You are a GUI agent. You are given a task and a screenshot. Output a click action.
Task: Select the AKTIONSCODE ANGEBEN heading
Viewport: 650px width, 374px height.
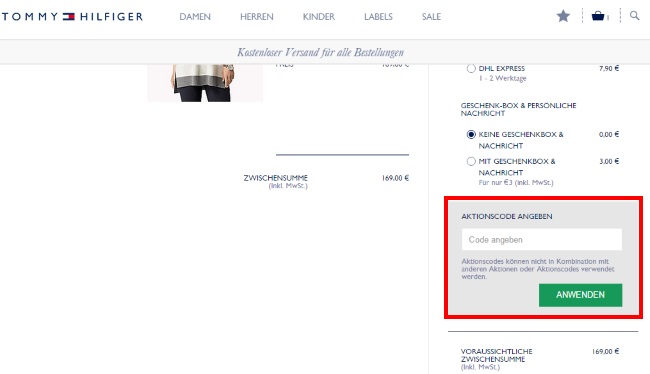point(507,216)
